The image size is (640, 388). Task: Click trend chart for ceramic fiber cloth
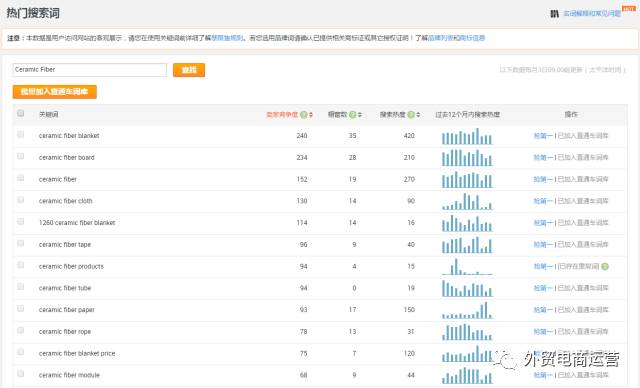click(467, 202)
